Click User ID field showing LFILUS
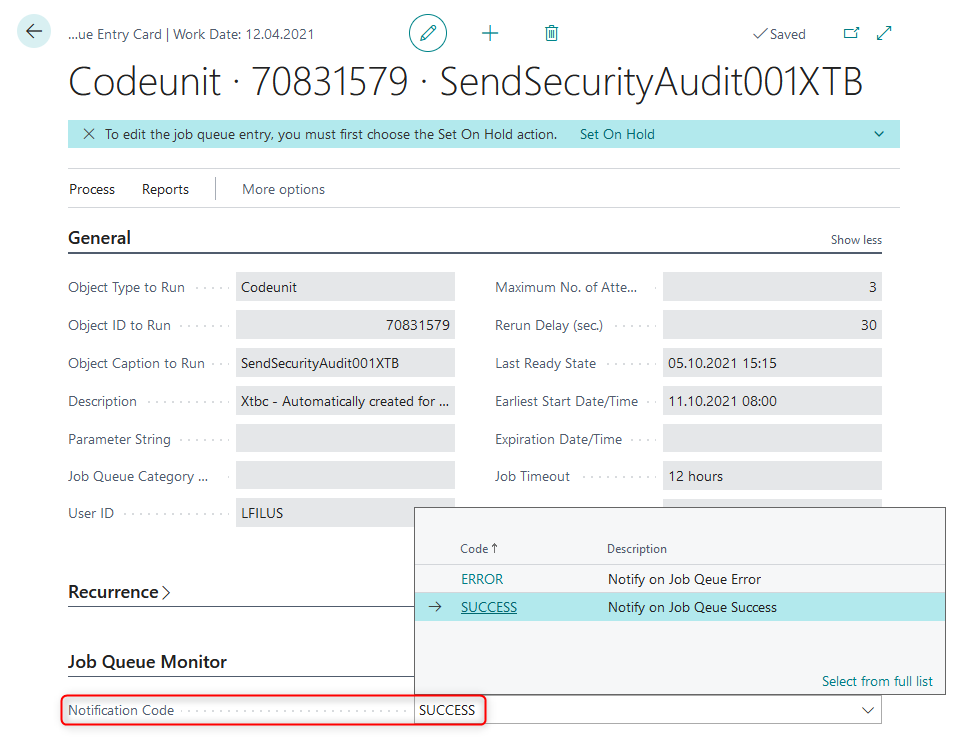Screen dimensions: 968x746 [325, 513]
